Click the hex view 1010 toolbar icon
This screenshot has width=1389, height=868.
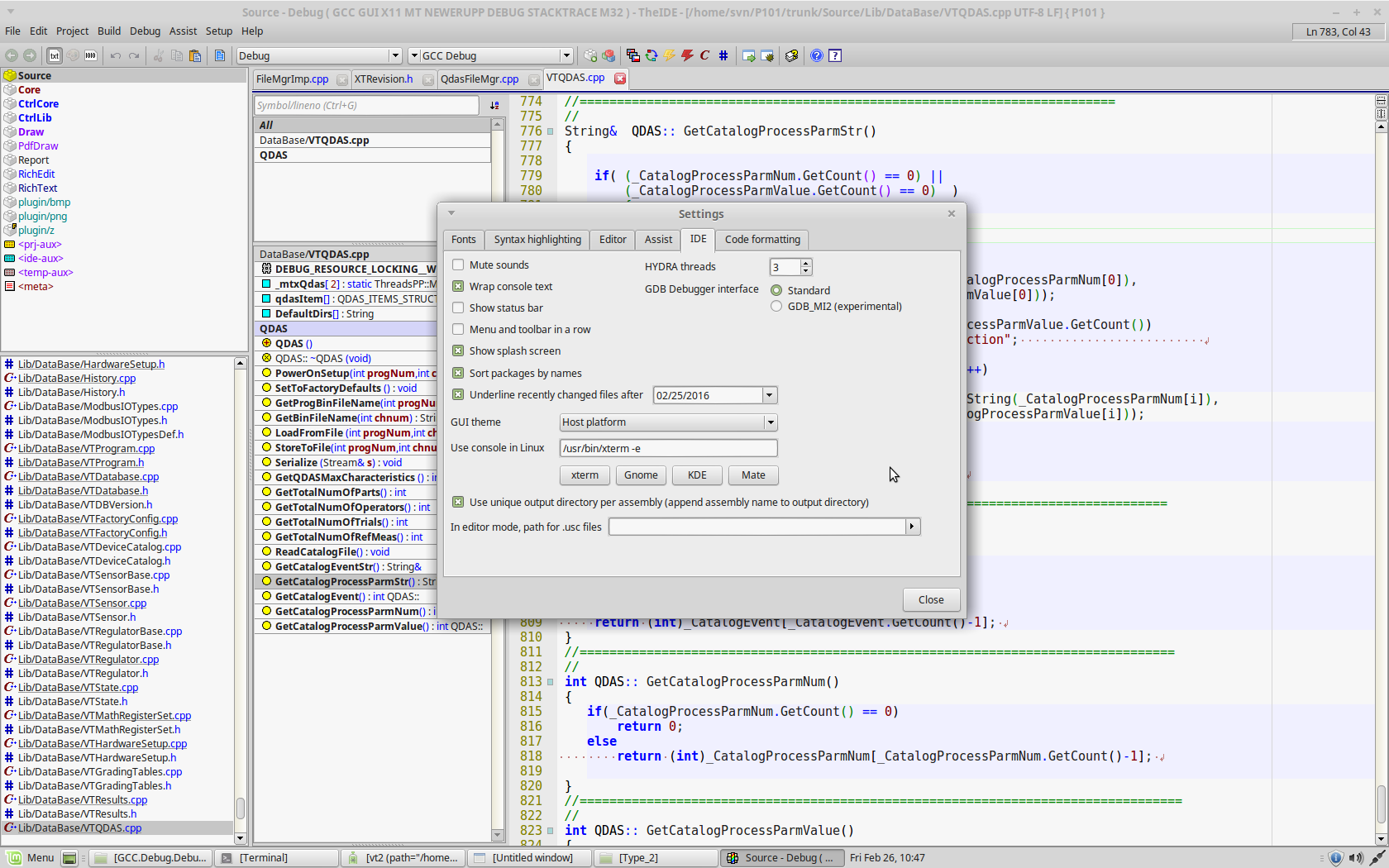(x=91, y=56)
